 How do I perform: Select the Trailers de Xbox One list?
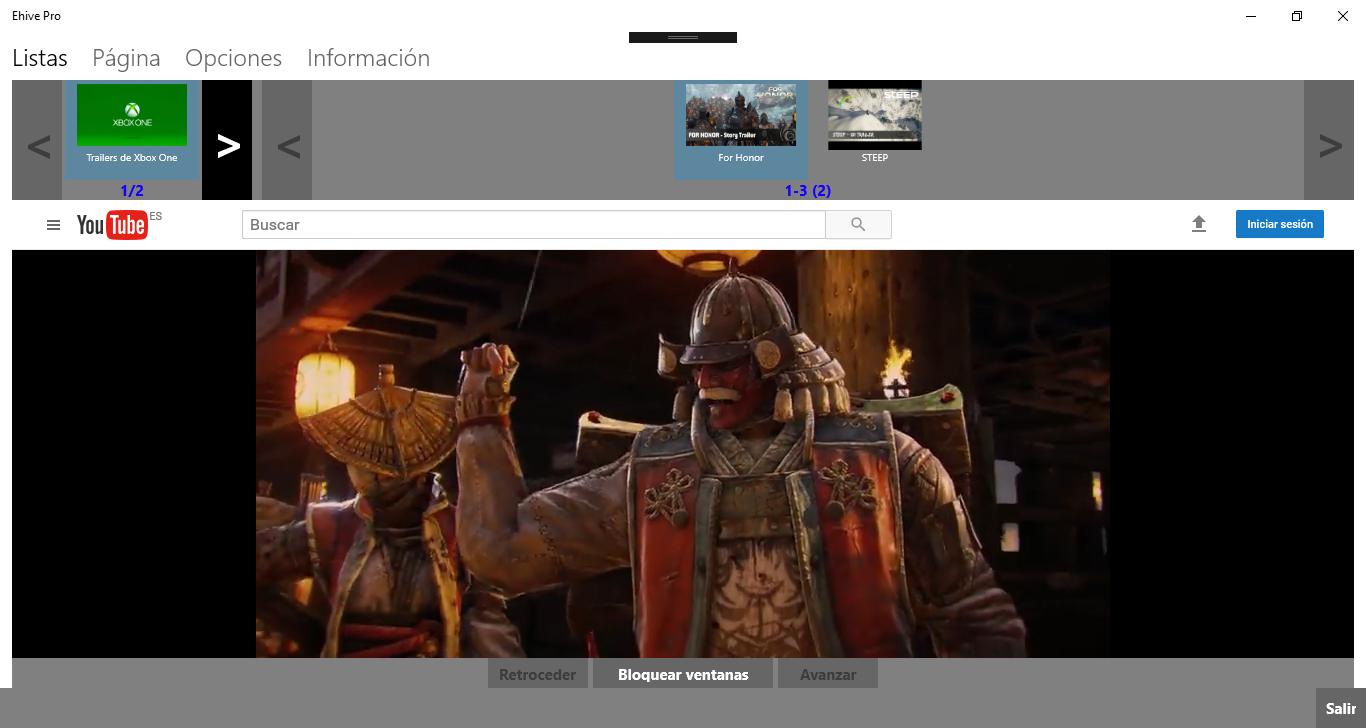coord(132,129)
